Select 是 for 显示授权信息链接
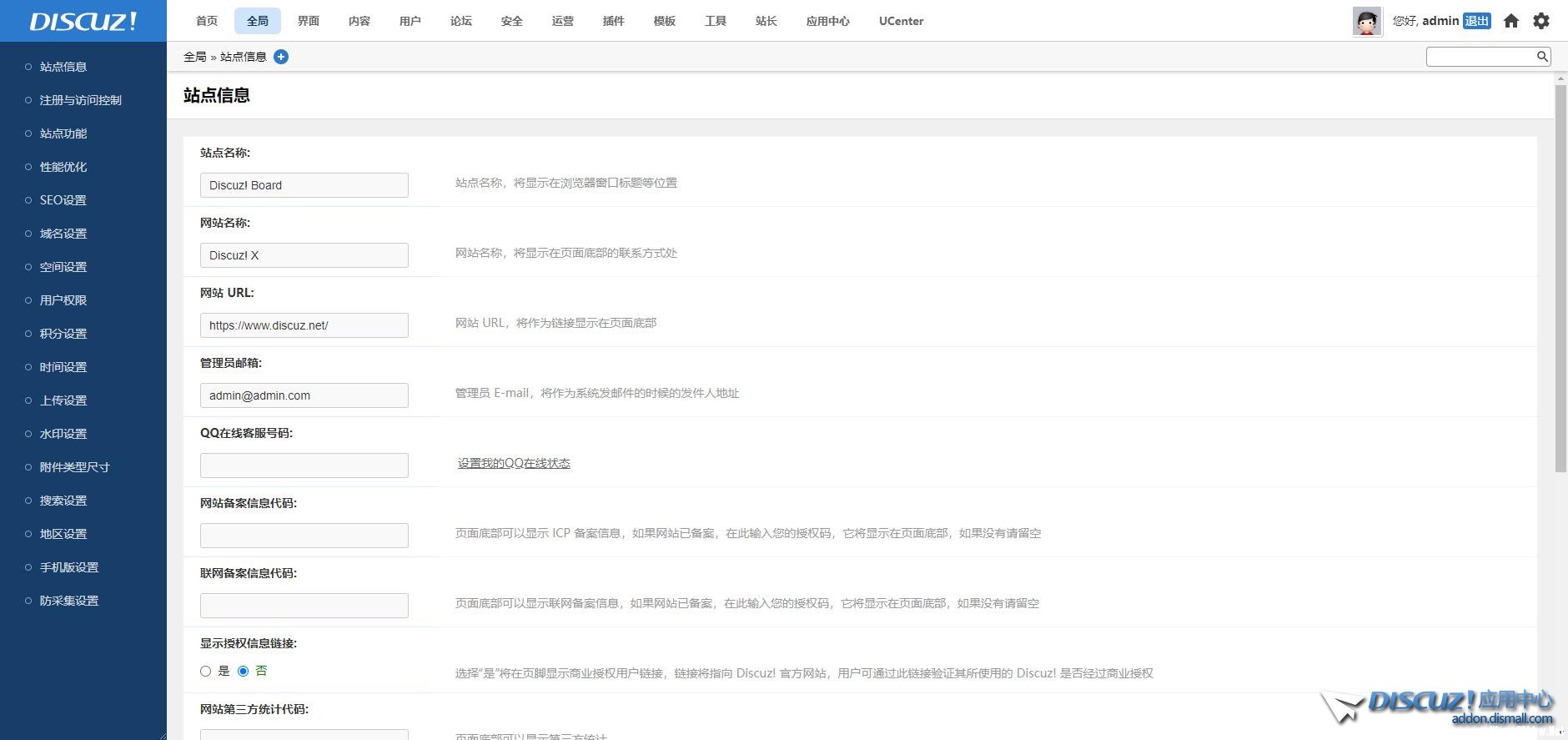The height and width of the screenshot is (740, 1568). coord(206,671)
